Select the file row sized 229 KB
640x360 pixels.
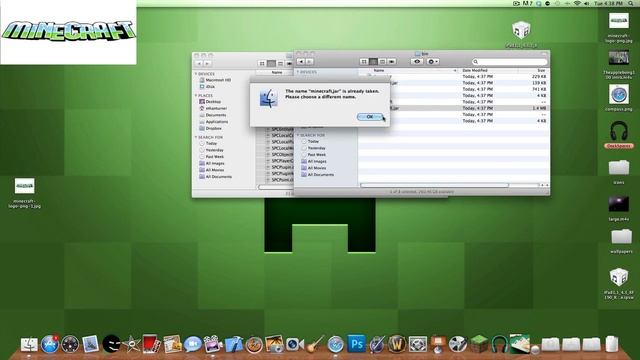point(454,76)
